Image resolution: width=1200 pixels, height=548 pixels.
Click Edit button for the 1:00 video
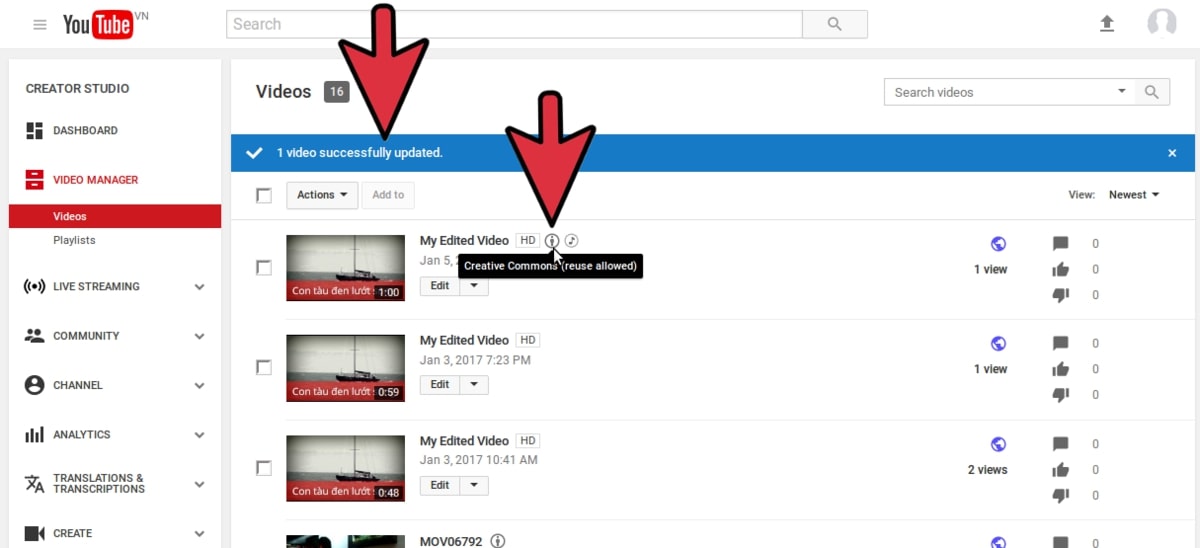tap(440, 285)
